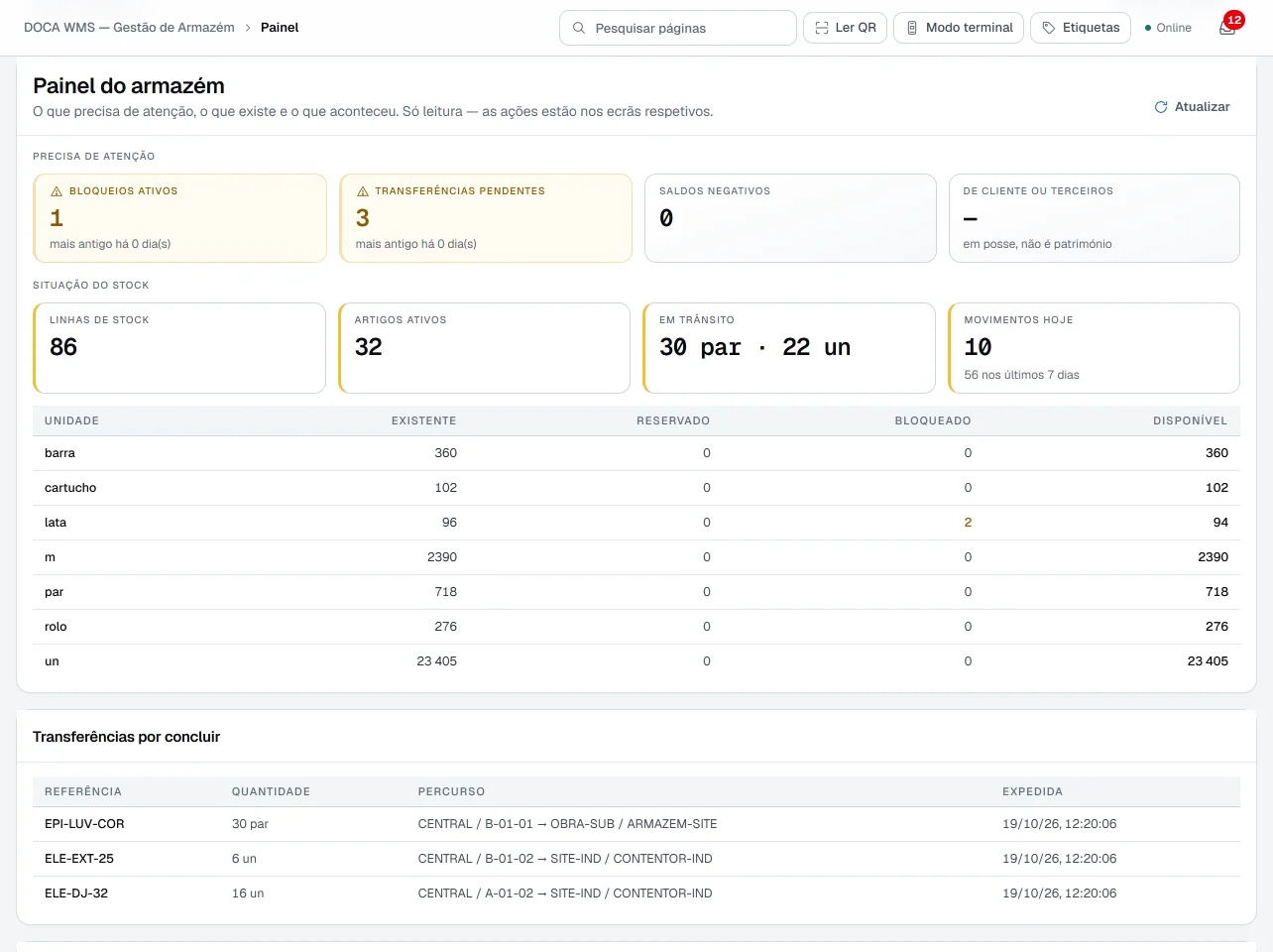
Task: Open the Em Trânsito card
Action: (x=789, y=348)
